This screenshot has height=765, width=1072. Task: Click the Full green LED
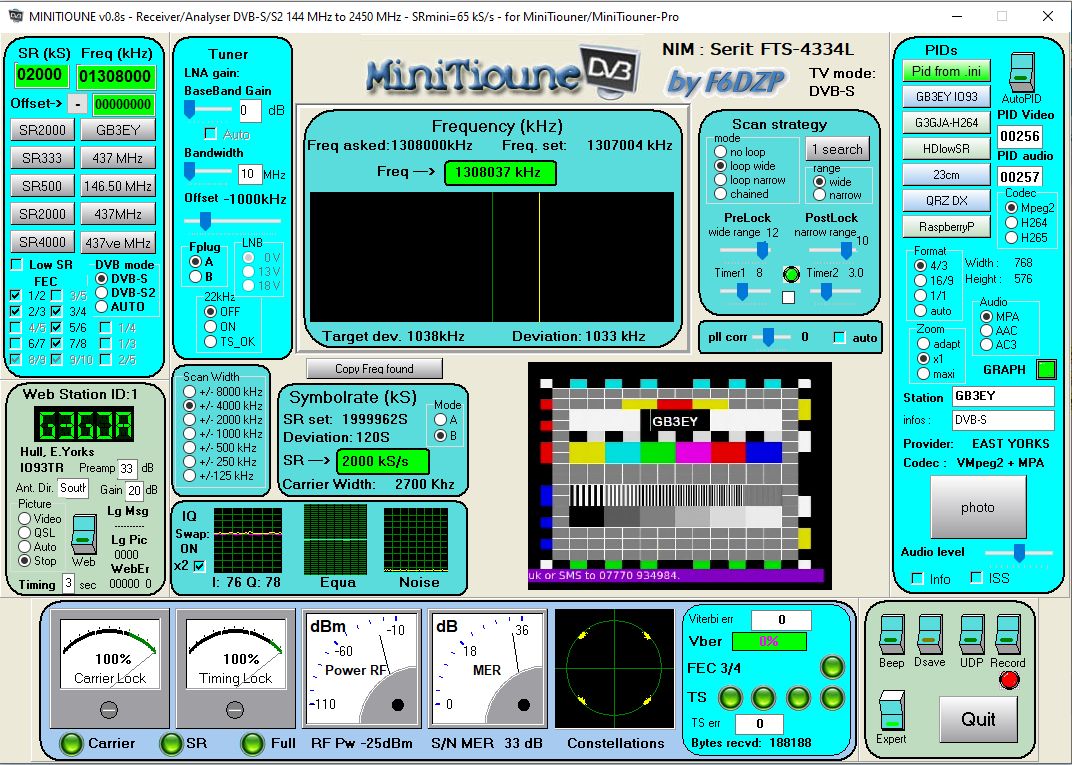[252, 744]
